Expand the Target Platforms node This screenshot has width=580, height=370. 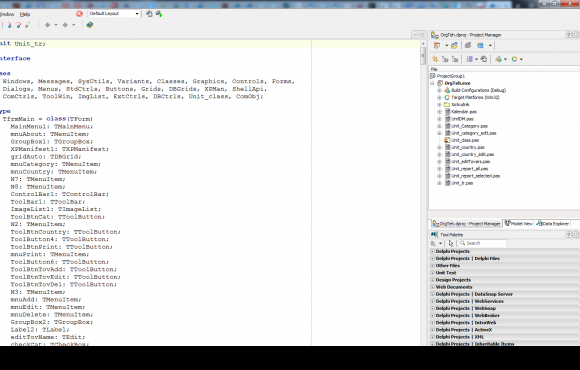[439, 97]
